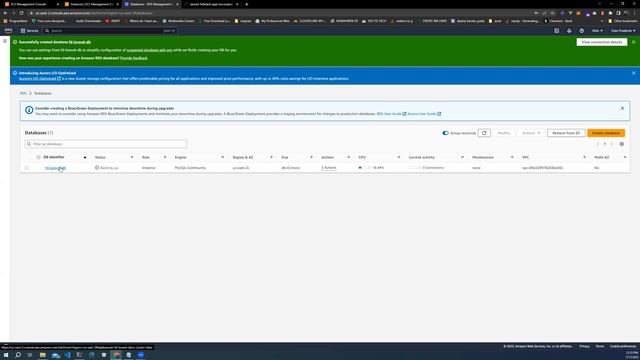
Task: Open the CloudShell icon in the header
Action: pyautogui.click(x=556, y=31)
